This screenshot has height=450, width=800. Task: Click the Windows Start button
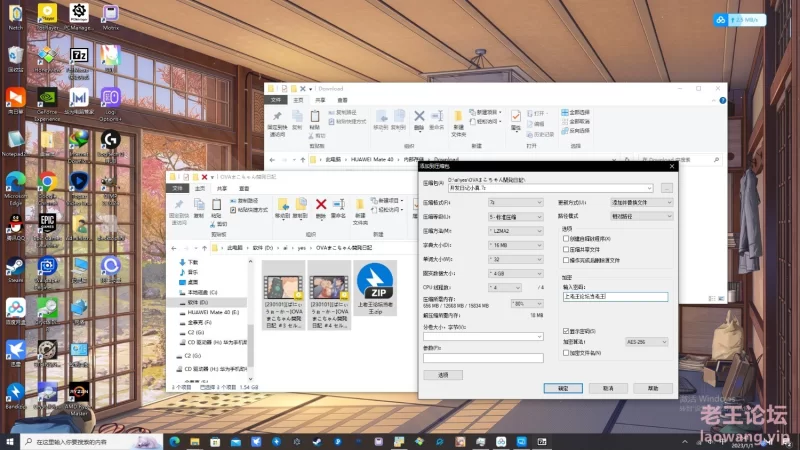point(10,441)
